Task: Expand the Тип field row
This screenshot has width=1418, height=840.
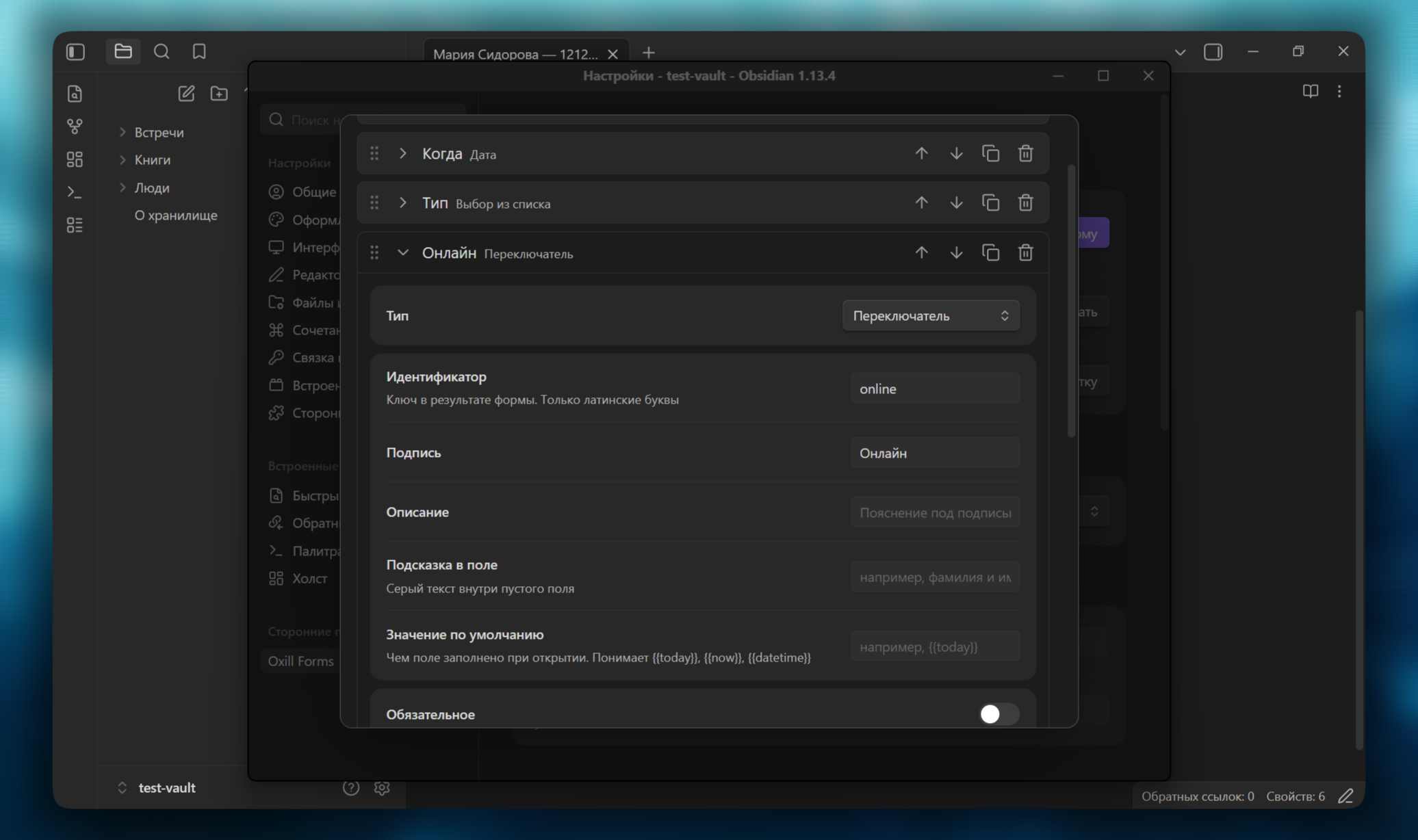Action: 403,202
